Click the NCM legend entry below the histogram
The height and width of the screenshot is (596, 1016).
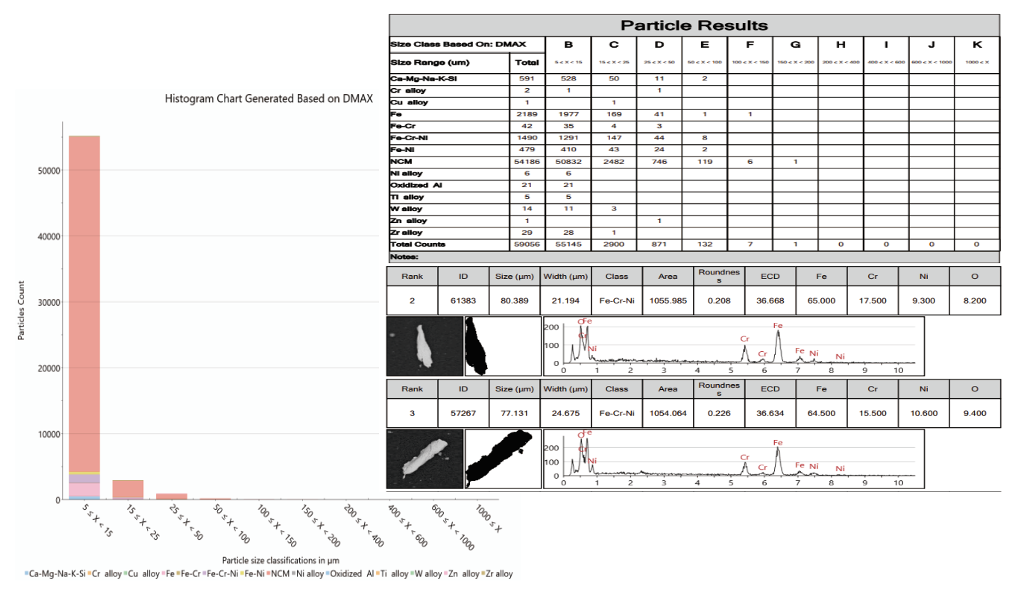(279, 574)
